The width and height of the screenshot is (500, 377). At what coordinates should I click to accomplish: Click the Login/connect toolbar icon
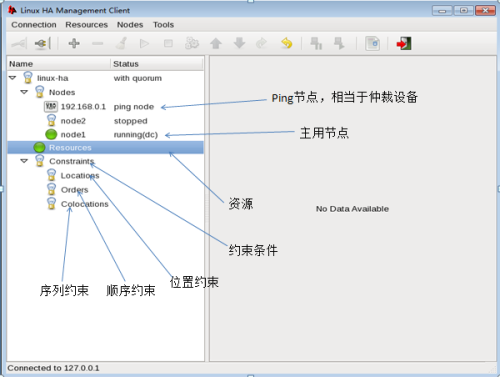[x=19, y=43]
